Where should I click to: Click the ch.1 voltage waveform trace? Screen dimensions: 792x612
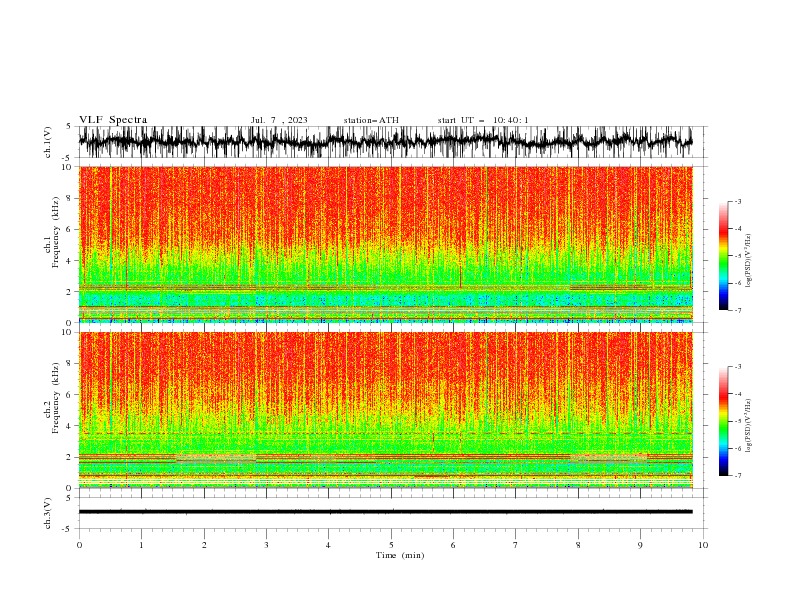tap(386, 142)
